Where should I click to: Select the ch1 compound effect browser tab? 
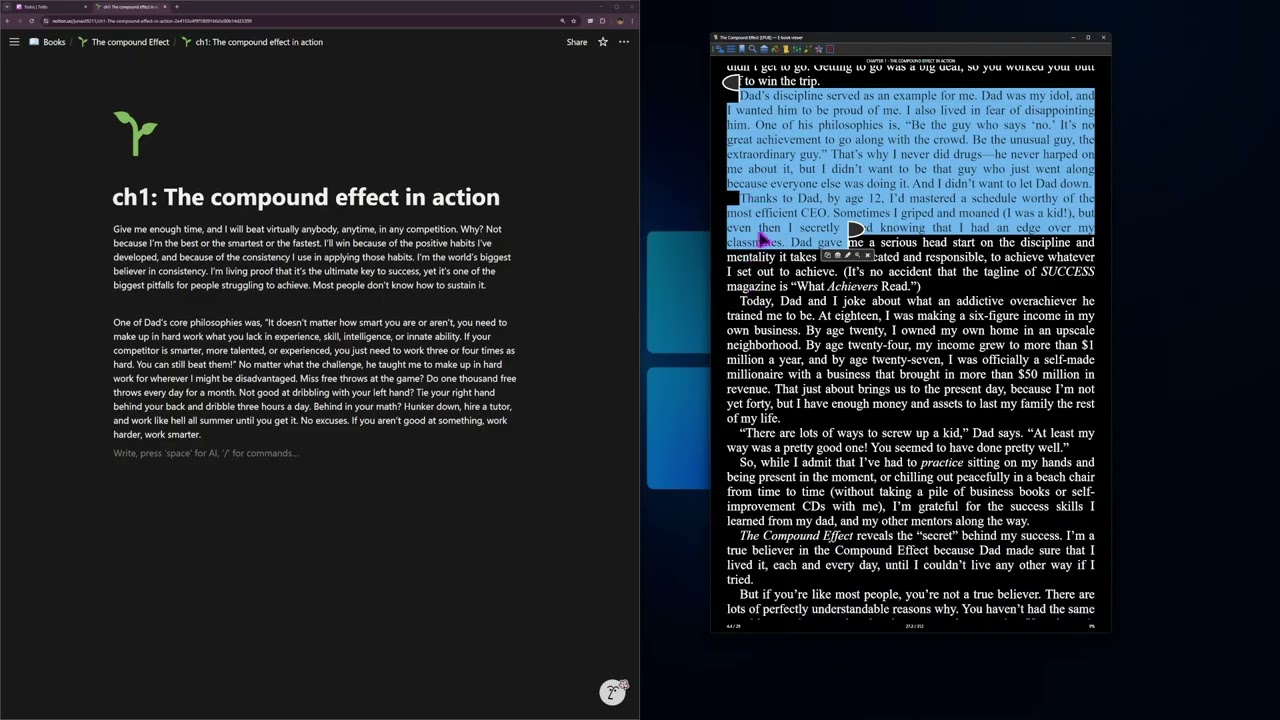click(x=130, y=6)
